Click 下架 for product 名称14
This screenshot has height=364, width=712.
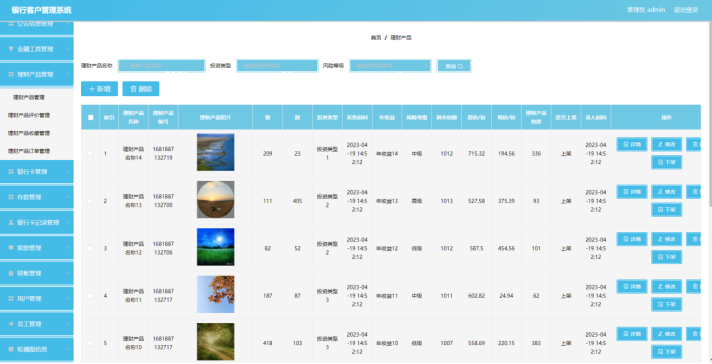pyautogui.click(x=667, y=162)
